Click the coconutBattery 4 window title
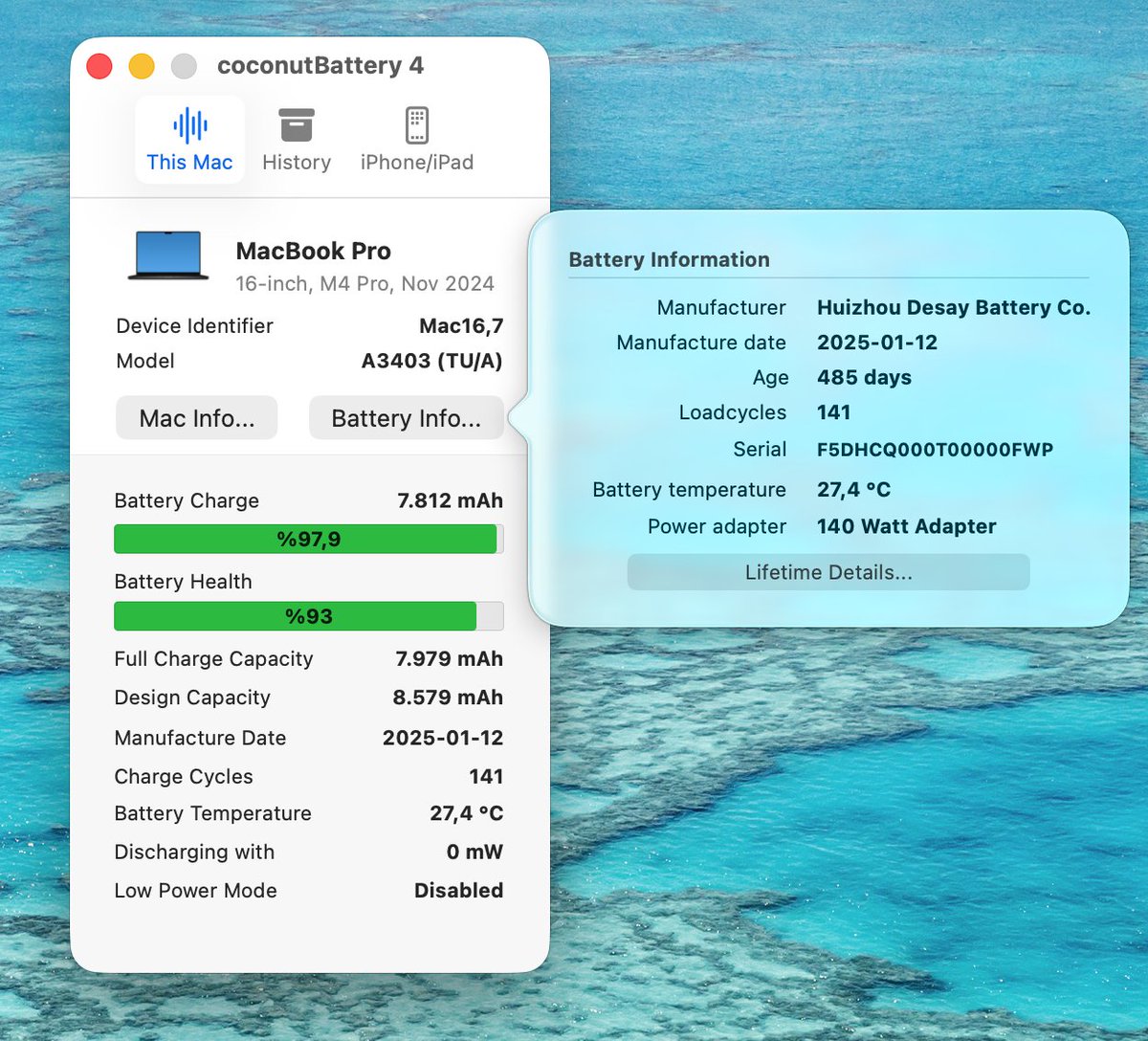This screenshot has height=1041, width=1148. point(320,66)
